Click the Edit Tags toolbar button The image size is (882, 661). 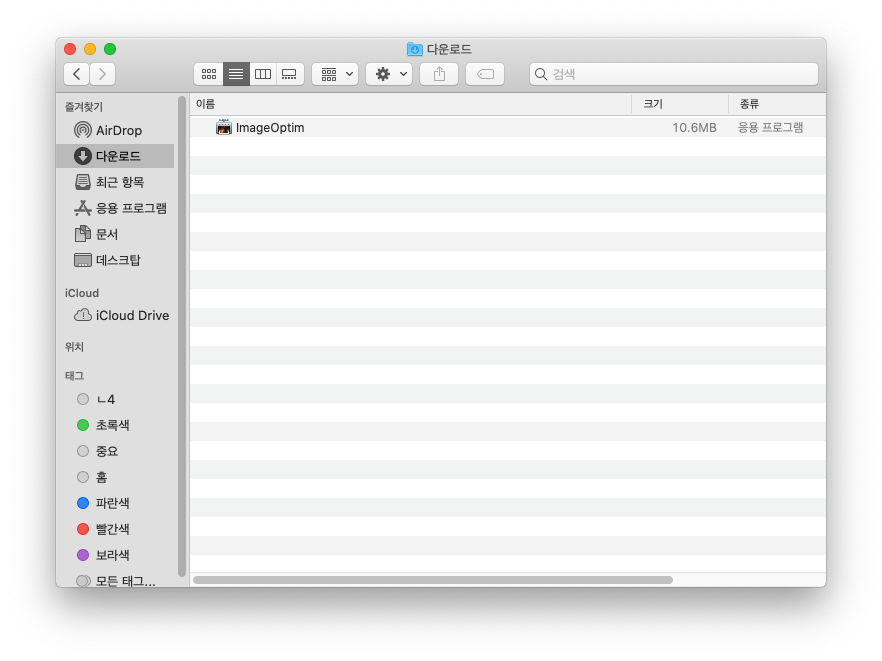point(485,74)
